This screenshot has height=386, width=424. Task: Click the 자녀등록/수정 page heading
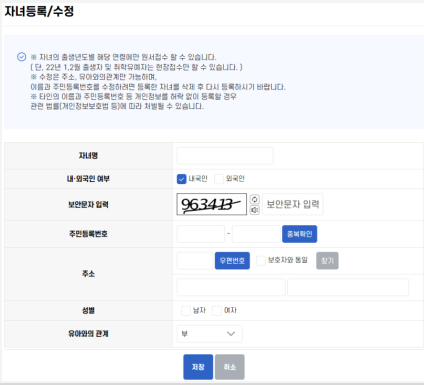pyautogui.click(x=39, y=11)
